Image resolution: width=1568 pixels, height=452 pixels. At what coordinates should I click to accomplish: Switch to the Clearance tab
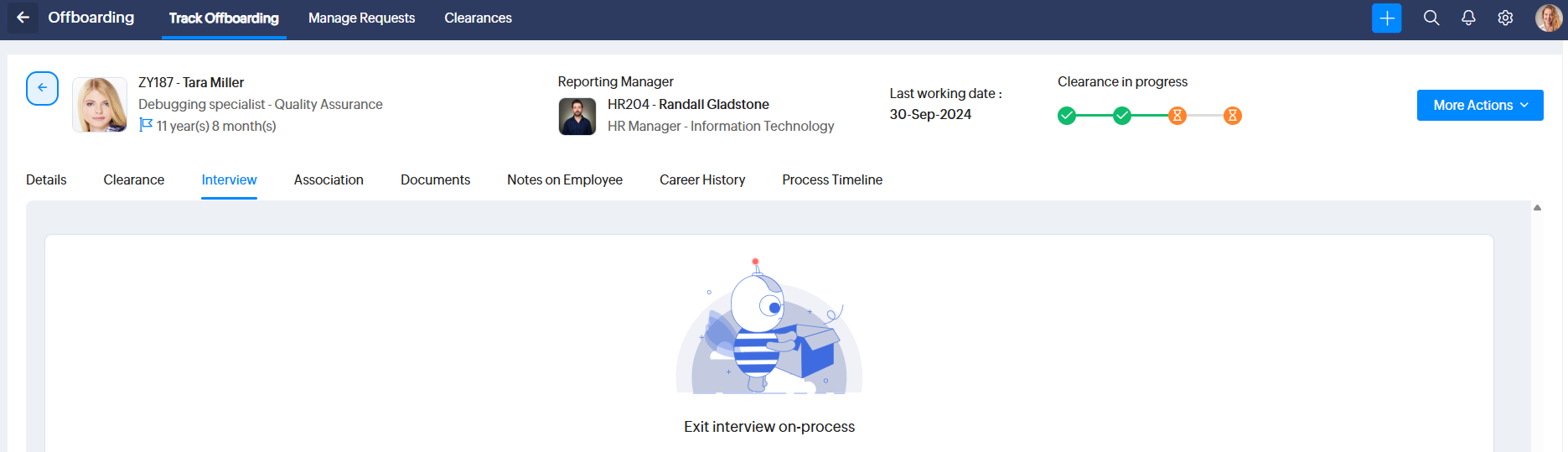[x=134, y=179]
